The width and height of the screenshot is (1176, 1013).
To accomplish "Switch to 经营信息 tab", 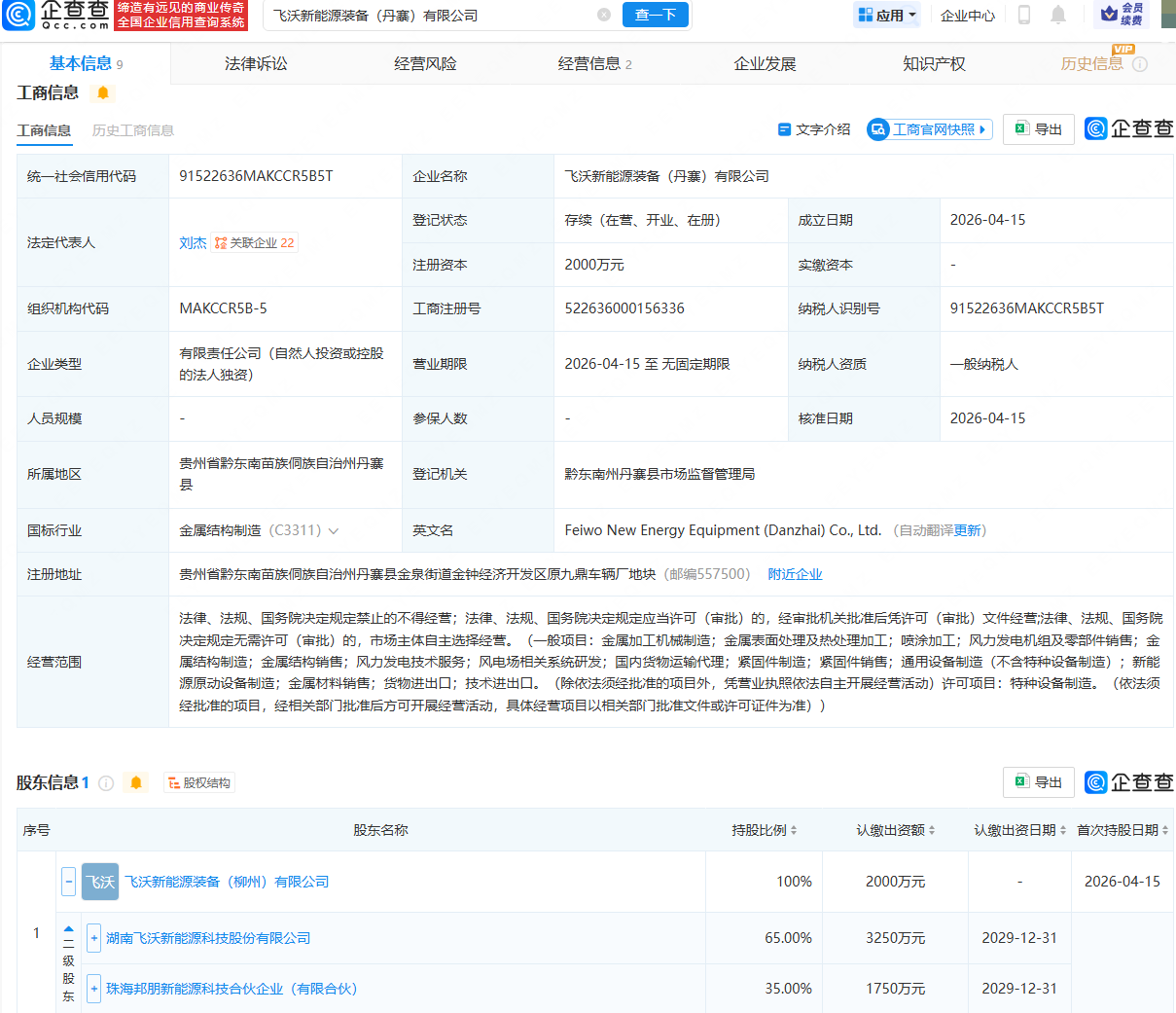I will pyautogui.click(x=594, y=64).
